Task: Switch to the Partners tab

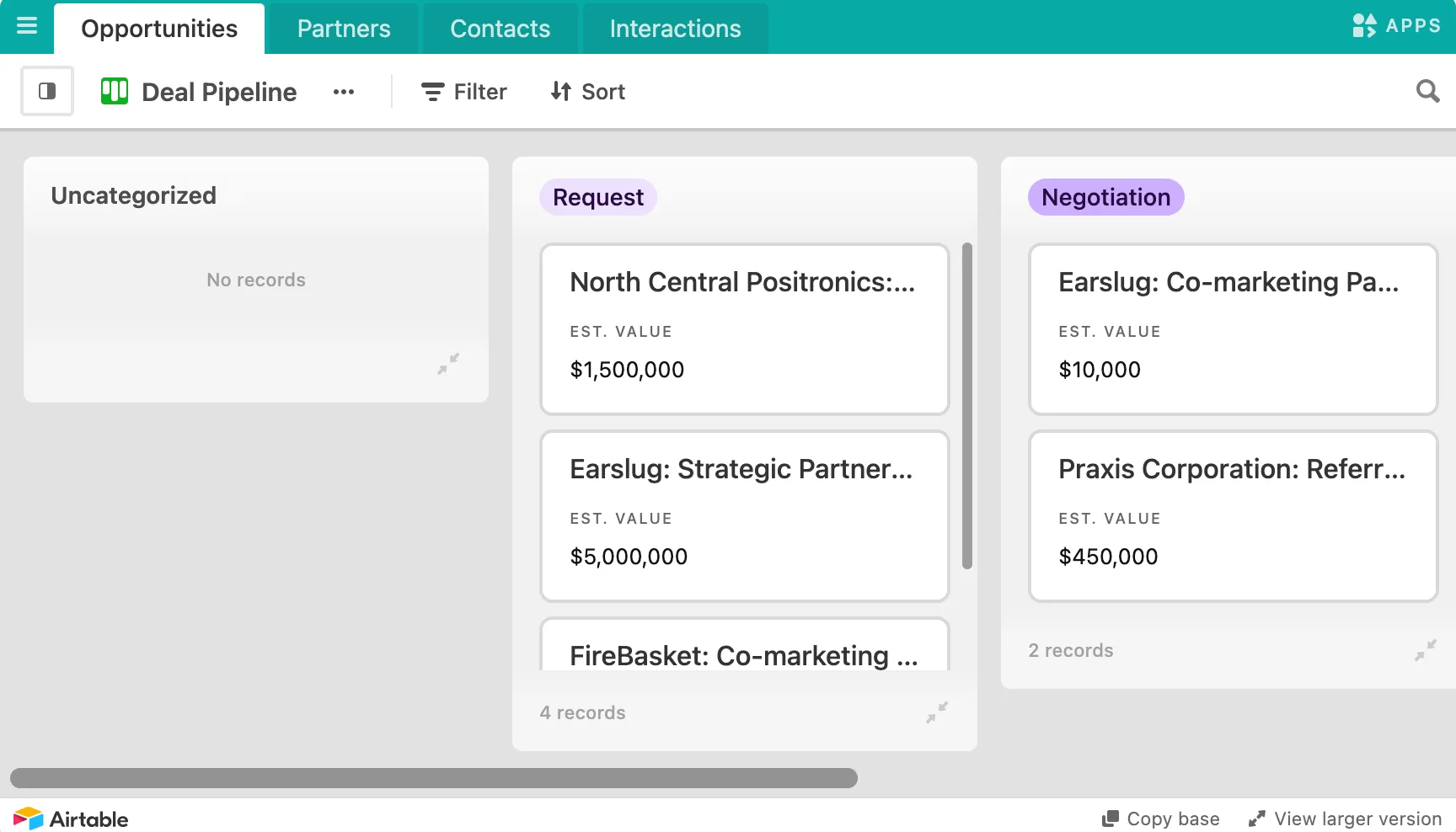Action: pos(344,29)
